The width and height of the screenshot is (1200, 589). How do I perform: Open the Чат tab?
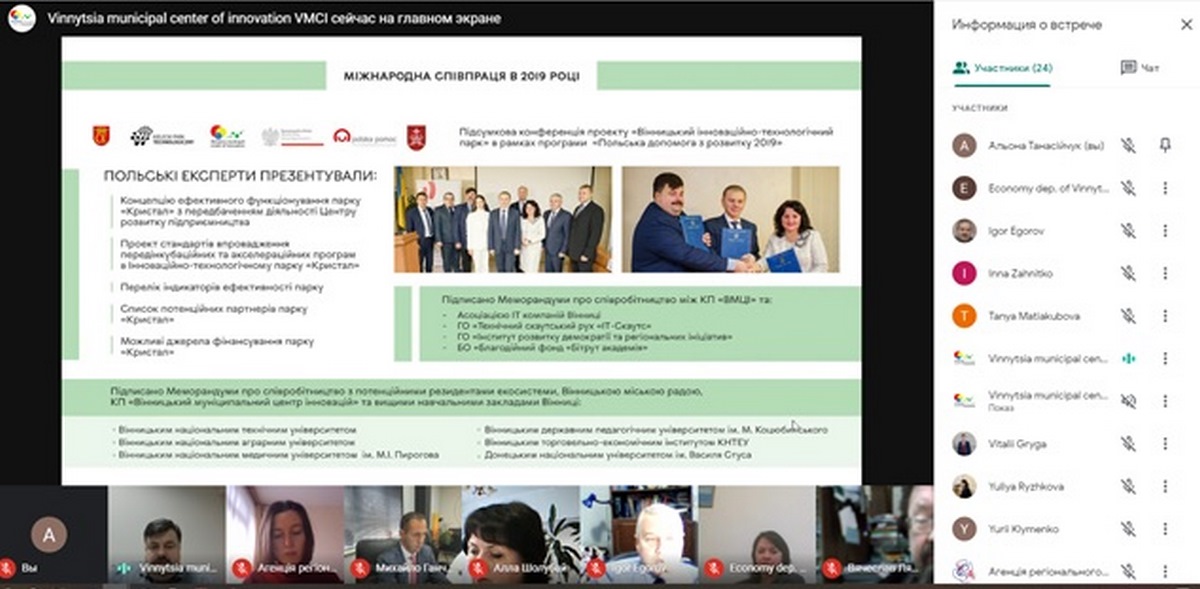[1140, 68]
